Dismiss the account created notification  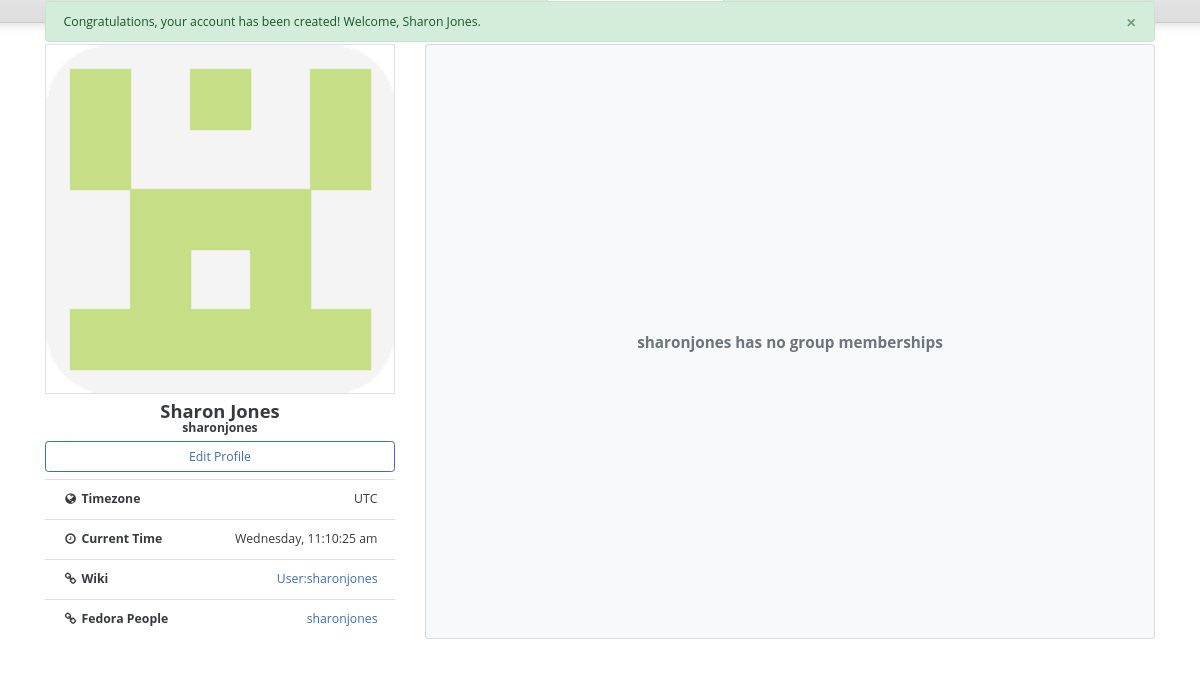(1131, 22)
